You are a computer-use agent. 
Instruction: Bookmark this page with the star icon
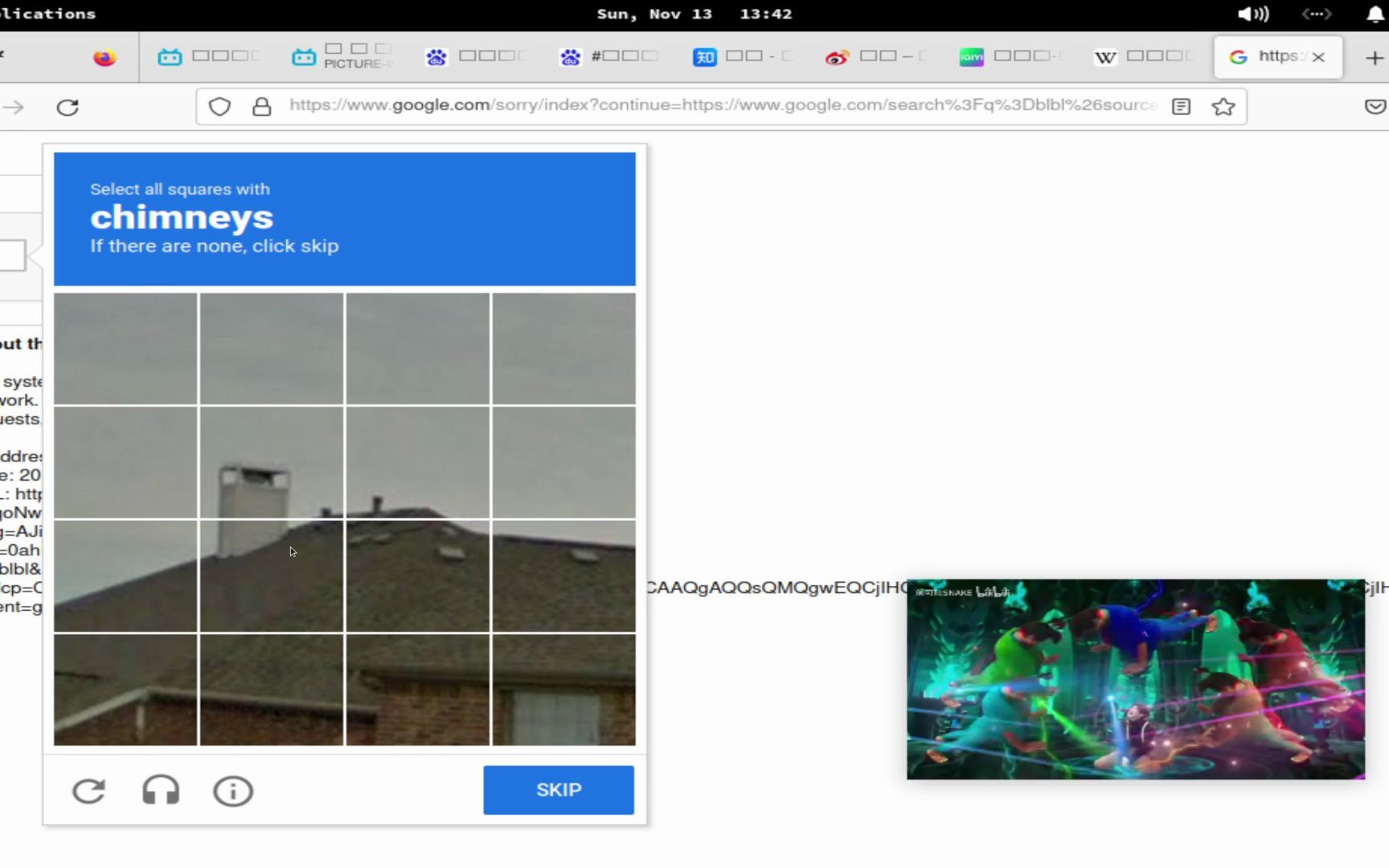click(x=1223, y=106)
